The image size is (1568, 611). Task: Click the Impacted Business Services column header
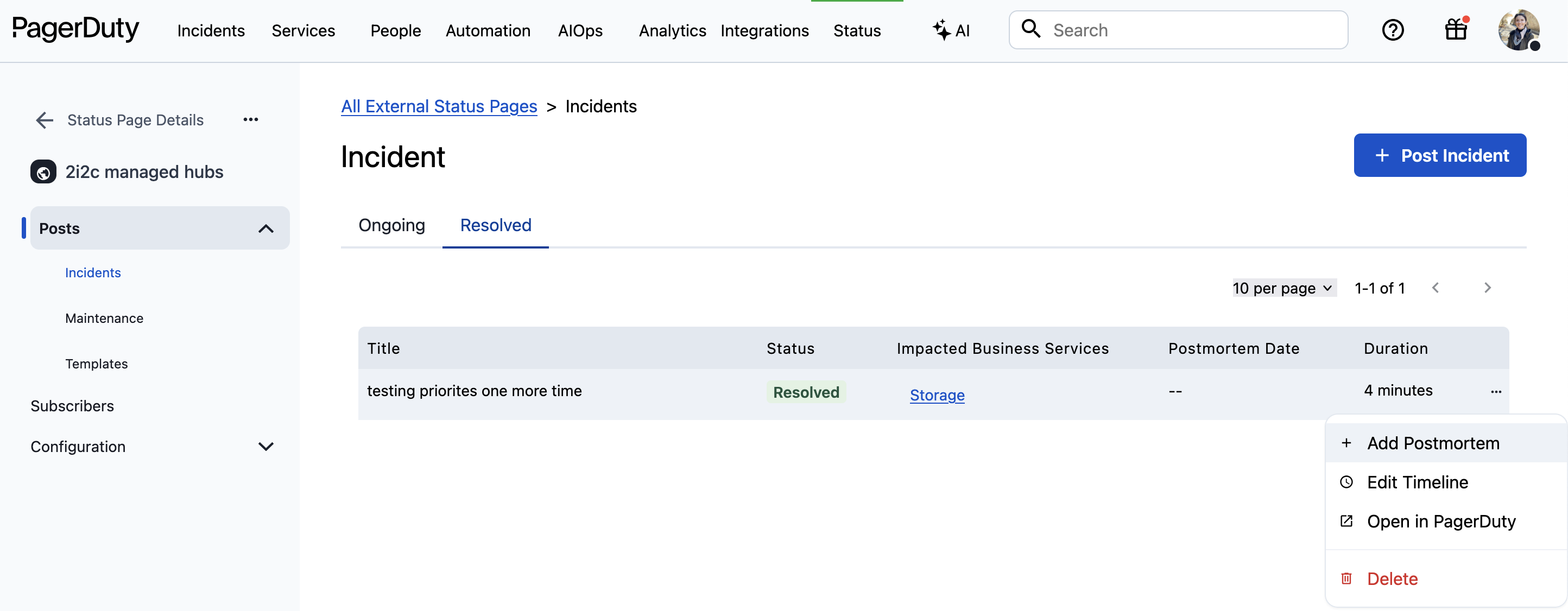coord(1002,349)
